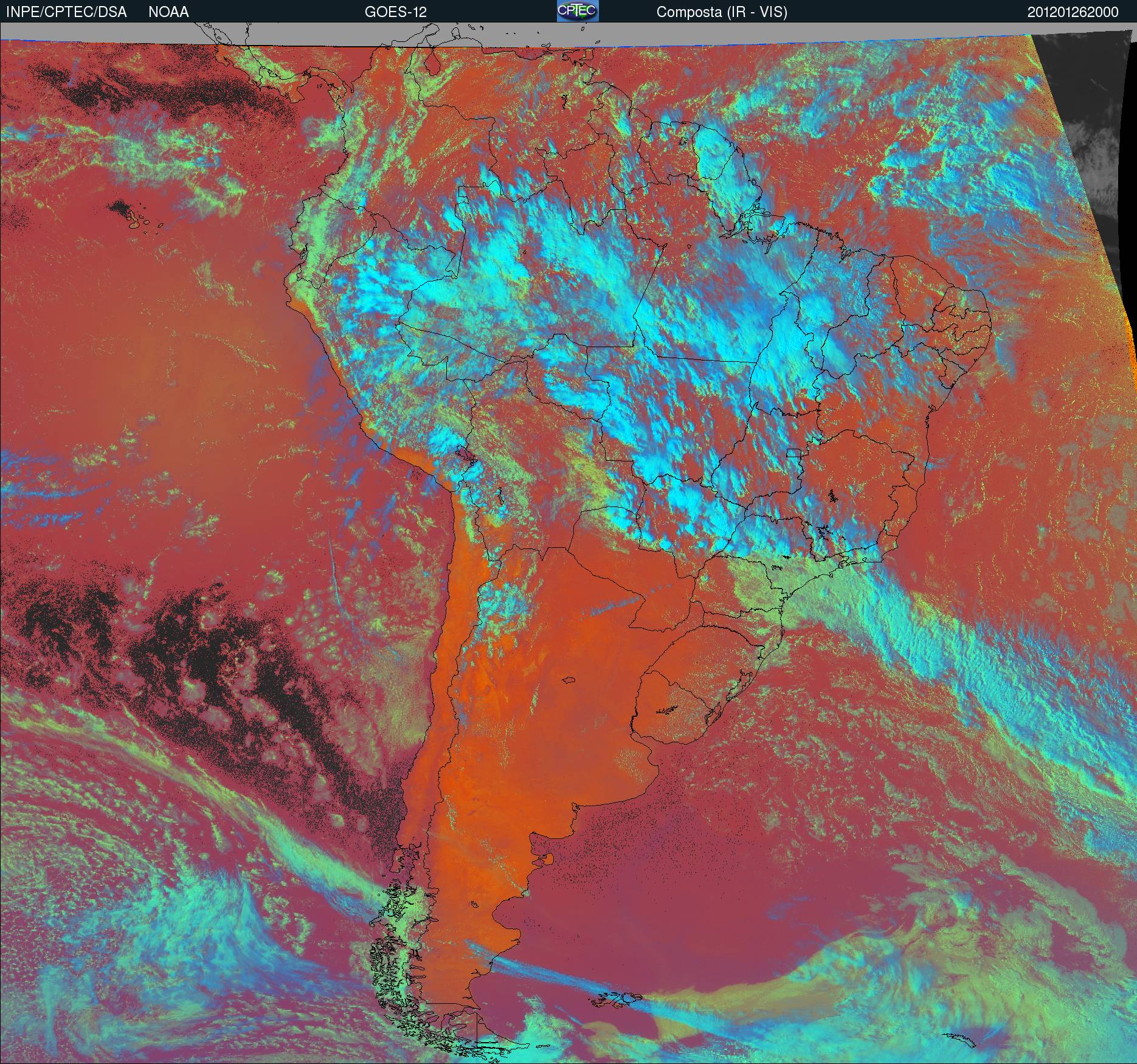Select the GOES-12 satellite label
Viewport: 1137px width, 1064px height.
point(395,12)
